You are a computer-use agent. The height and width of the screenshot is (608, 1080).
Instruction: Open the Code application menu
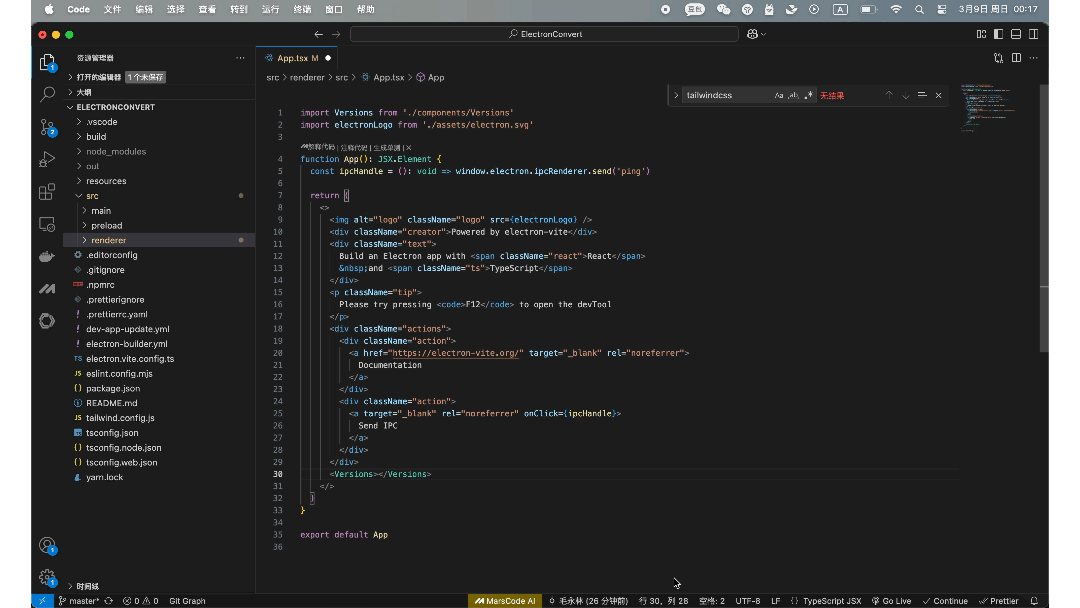click(x=79, y=10)
